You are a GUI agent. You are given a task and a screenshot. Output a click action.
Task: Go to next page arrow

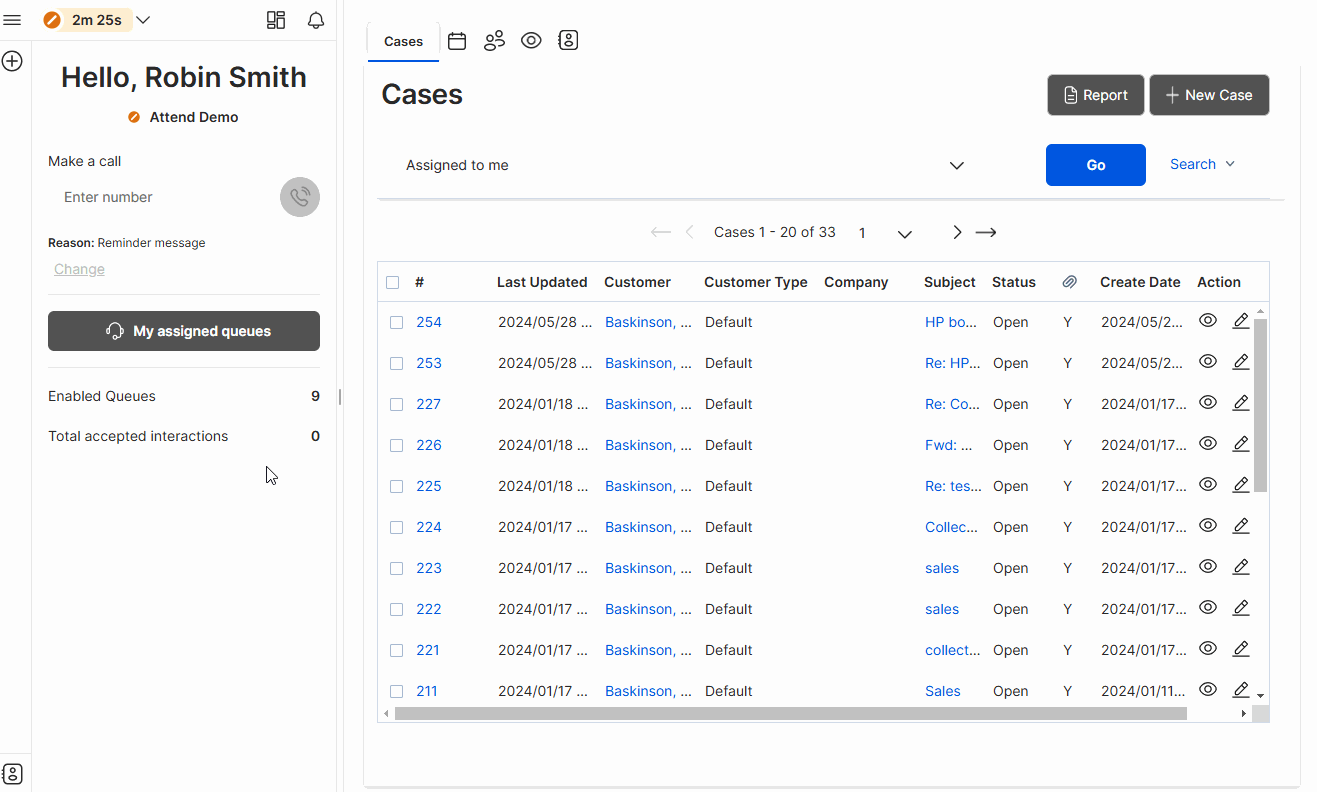[957, 232]
